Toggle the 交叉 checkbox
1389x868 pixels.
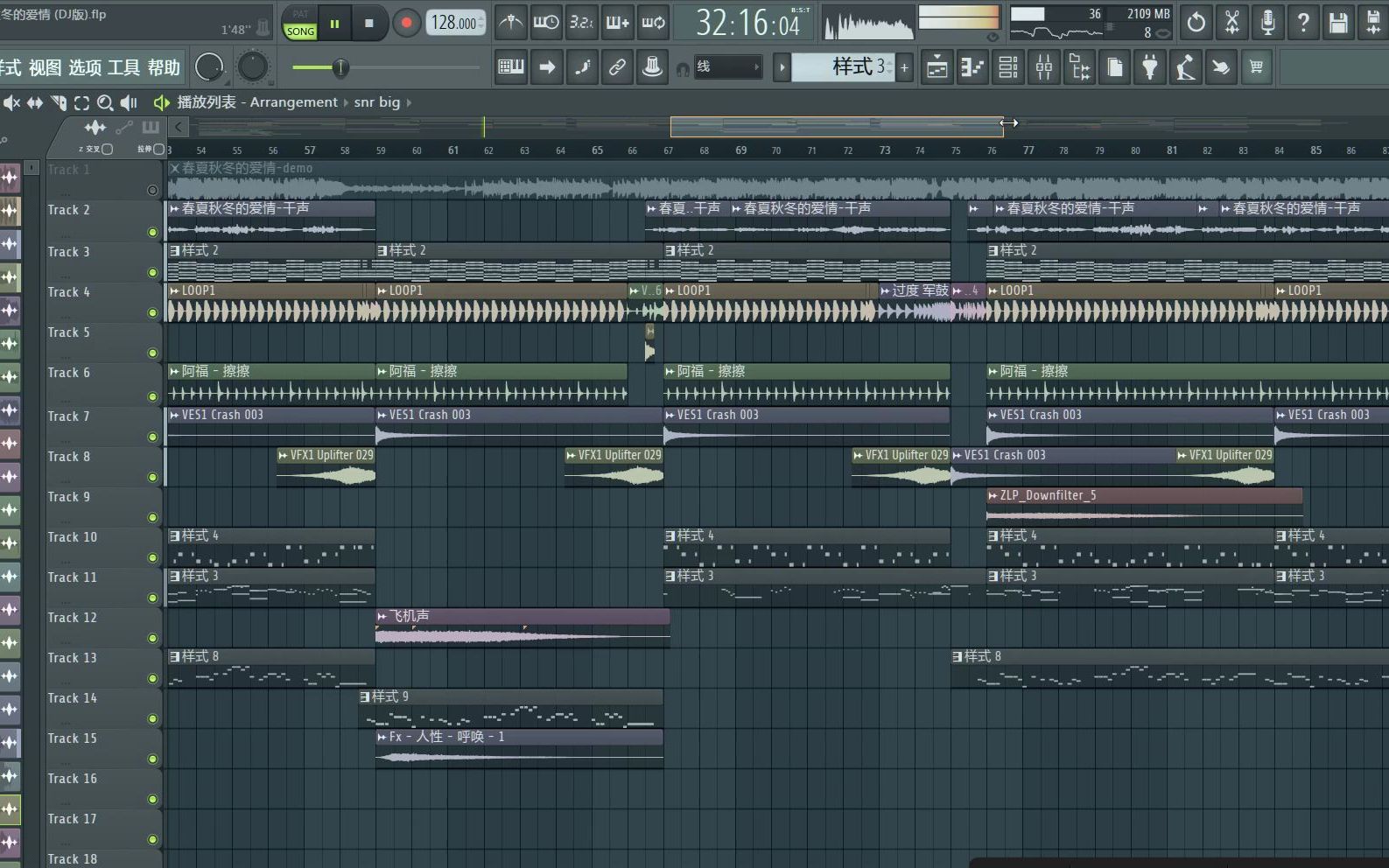[108, 149]
